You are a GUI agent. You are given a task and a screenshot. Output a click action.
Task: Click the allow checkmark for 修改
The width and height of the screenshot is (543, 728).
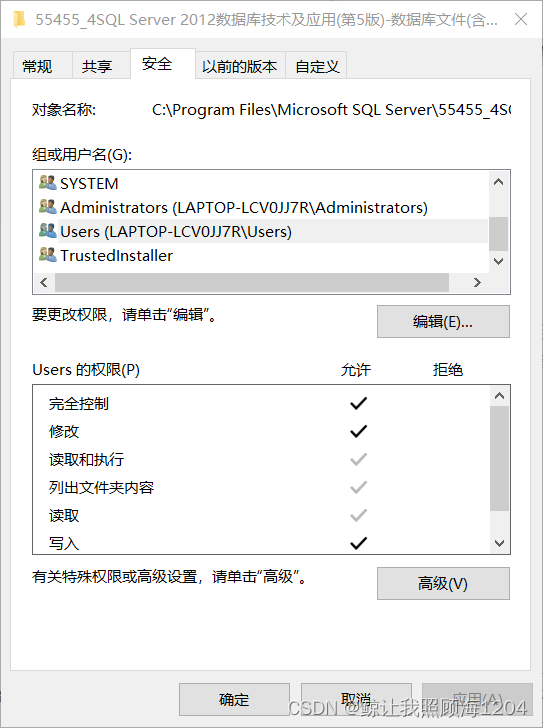click(x=358, y=431)
